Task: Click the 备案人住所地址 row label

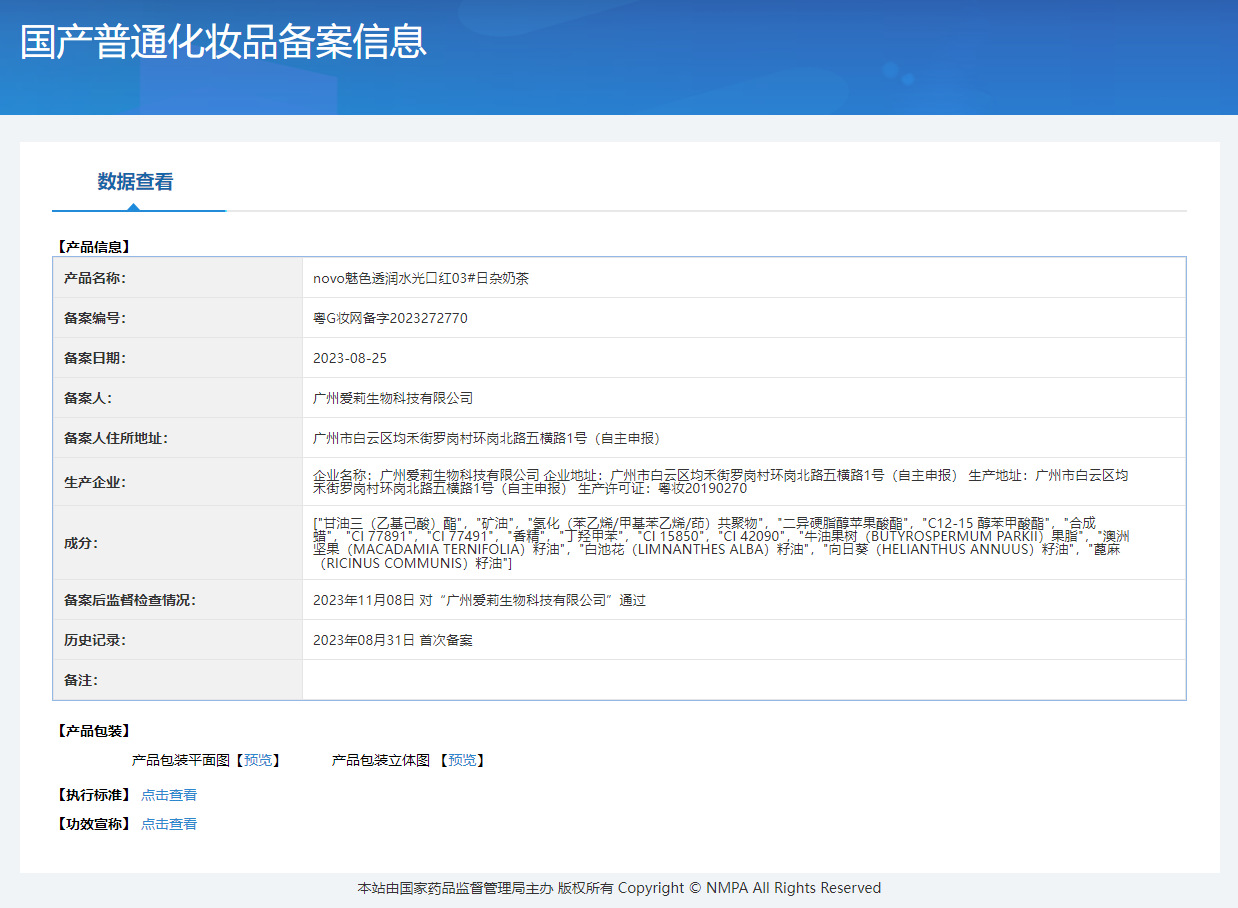Action: click(116, 438)
